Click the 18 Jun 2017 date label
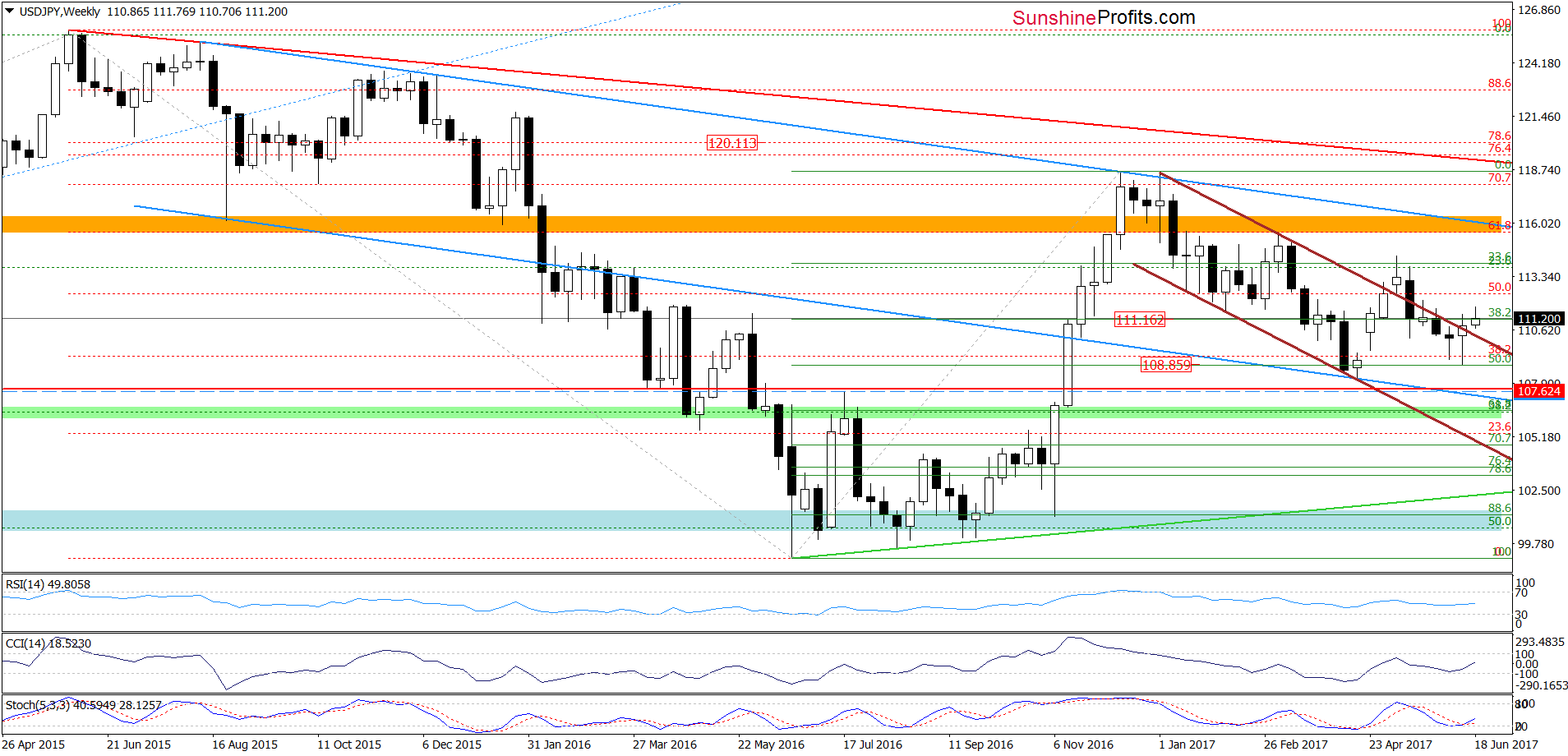The height and width of the screenshot is (756, 1568). (1506, 744)
